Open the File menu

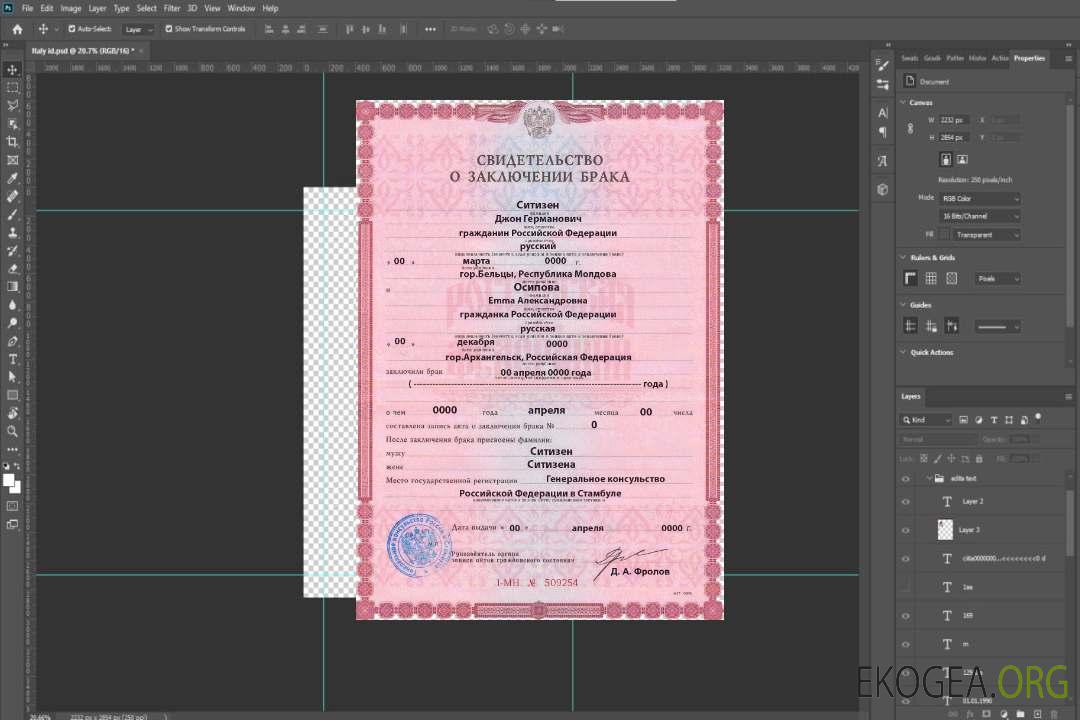[x=28, y=8]
